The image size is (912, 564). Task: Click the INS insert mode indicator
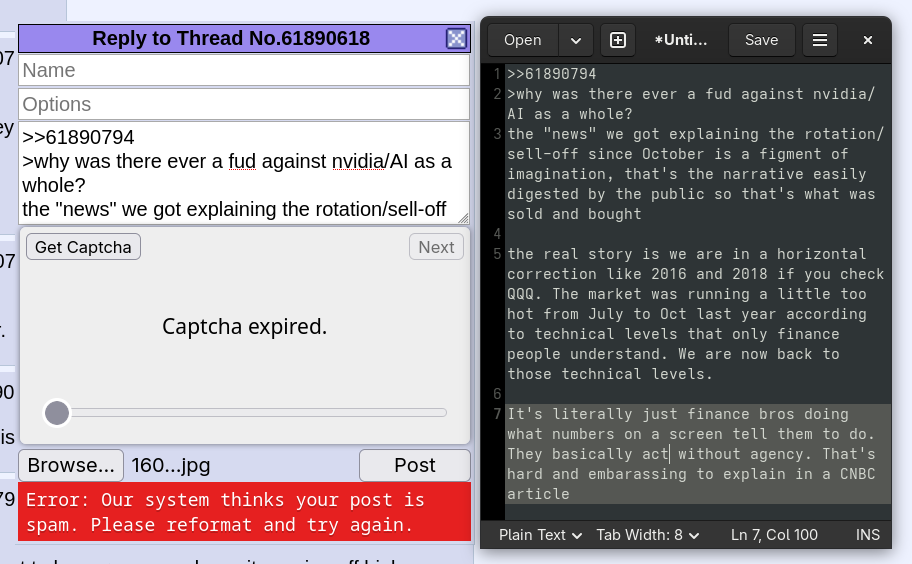point(868,535)
